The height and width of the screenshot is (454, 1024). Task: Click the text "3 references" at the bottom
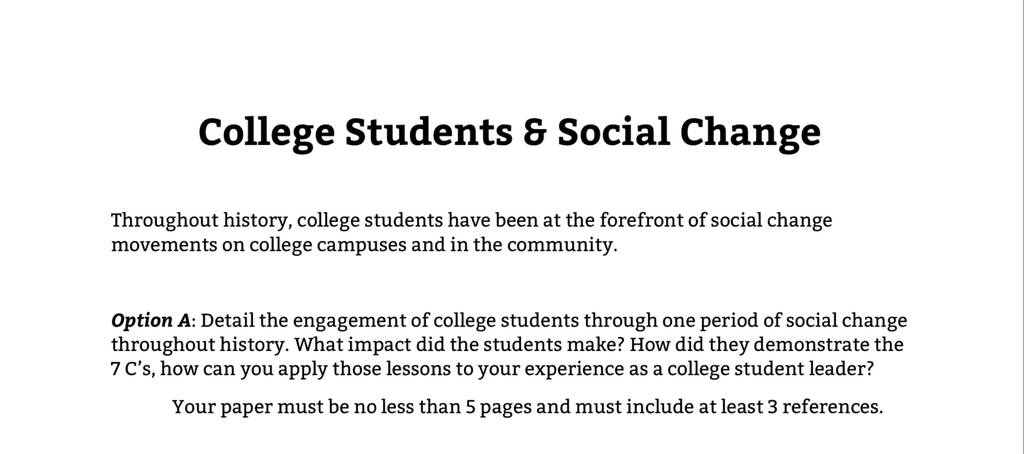point(825,407)
